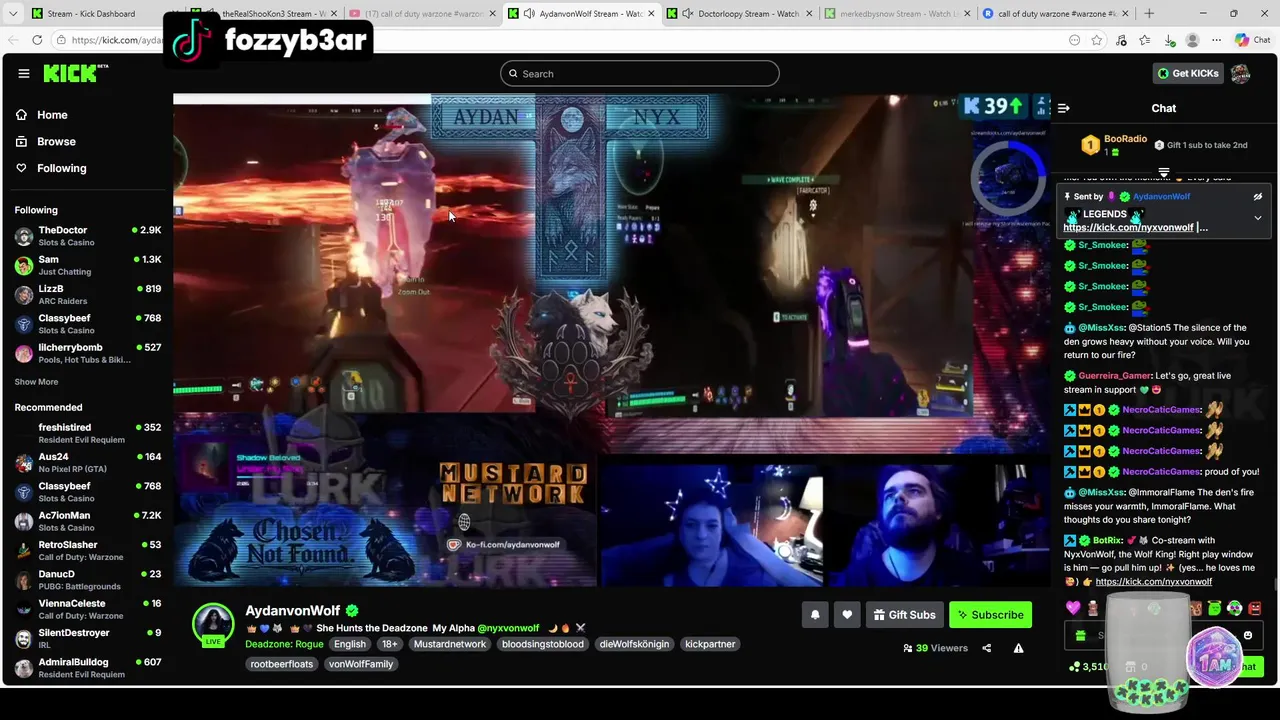1280x720 pixels.
Task: Bookmark page with star icon
Action: (1097, 40)
